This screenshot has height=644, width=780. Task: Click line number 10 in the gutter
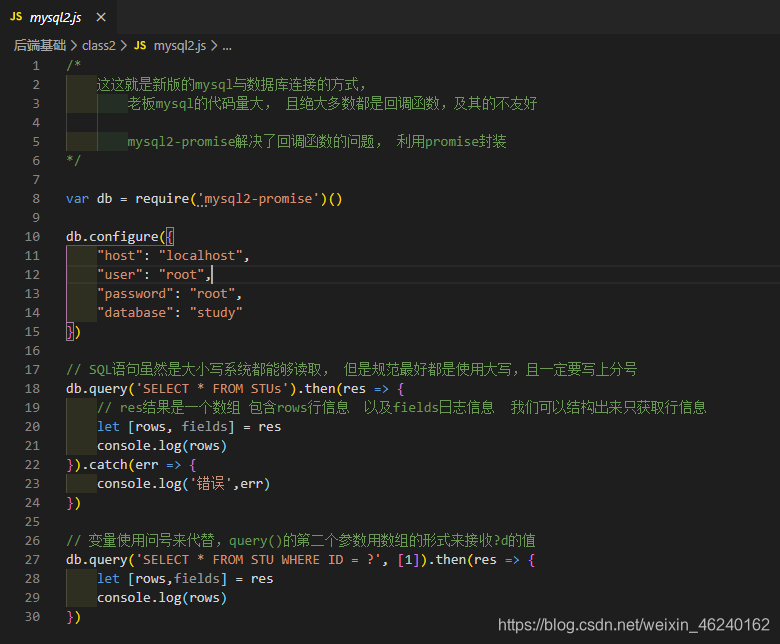[x=32, y=237]
